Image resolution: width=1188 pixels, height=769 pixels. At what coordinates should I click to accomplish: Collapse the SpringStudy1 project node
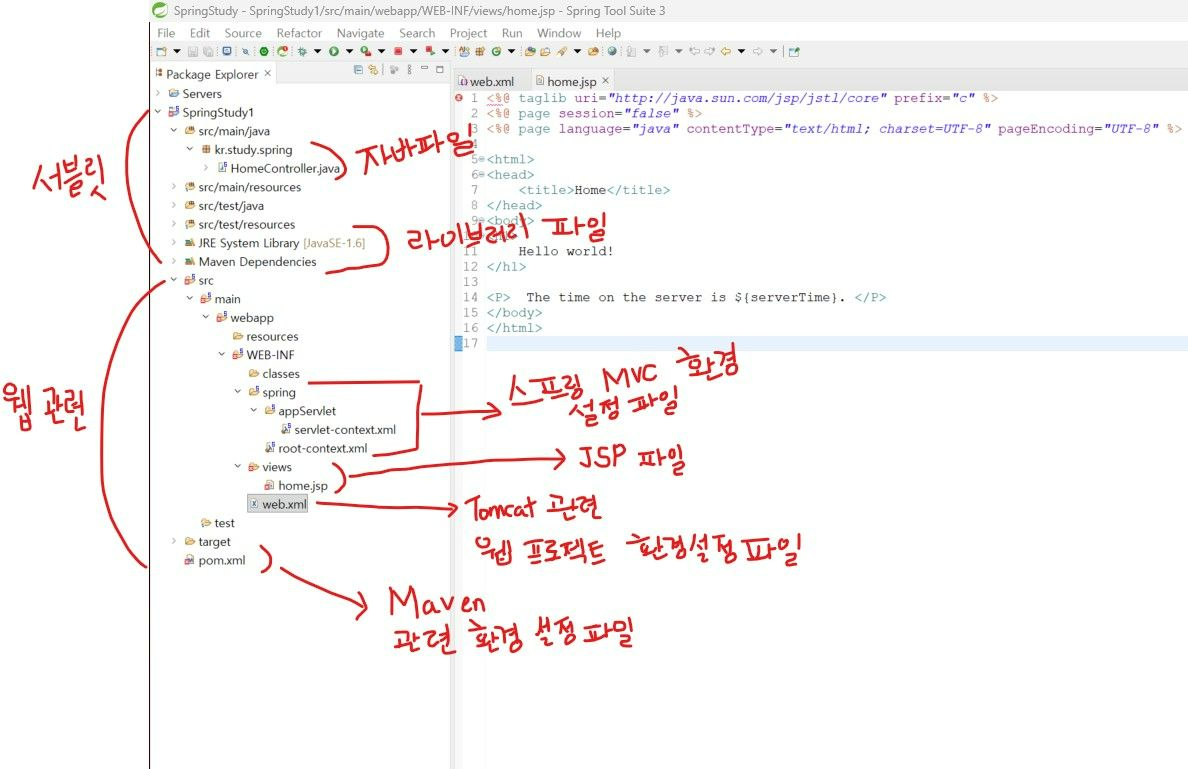coord(158,111)
